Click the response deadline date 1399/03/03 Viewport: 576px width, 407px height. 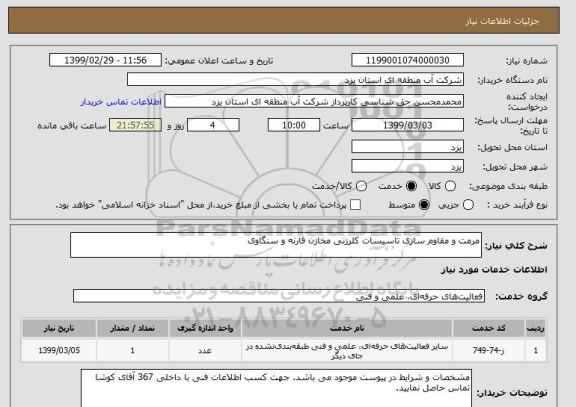[x=407, y=125]
